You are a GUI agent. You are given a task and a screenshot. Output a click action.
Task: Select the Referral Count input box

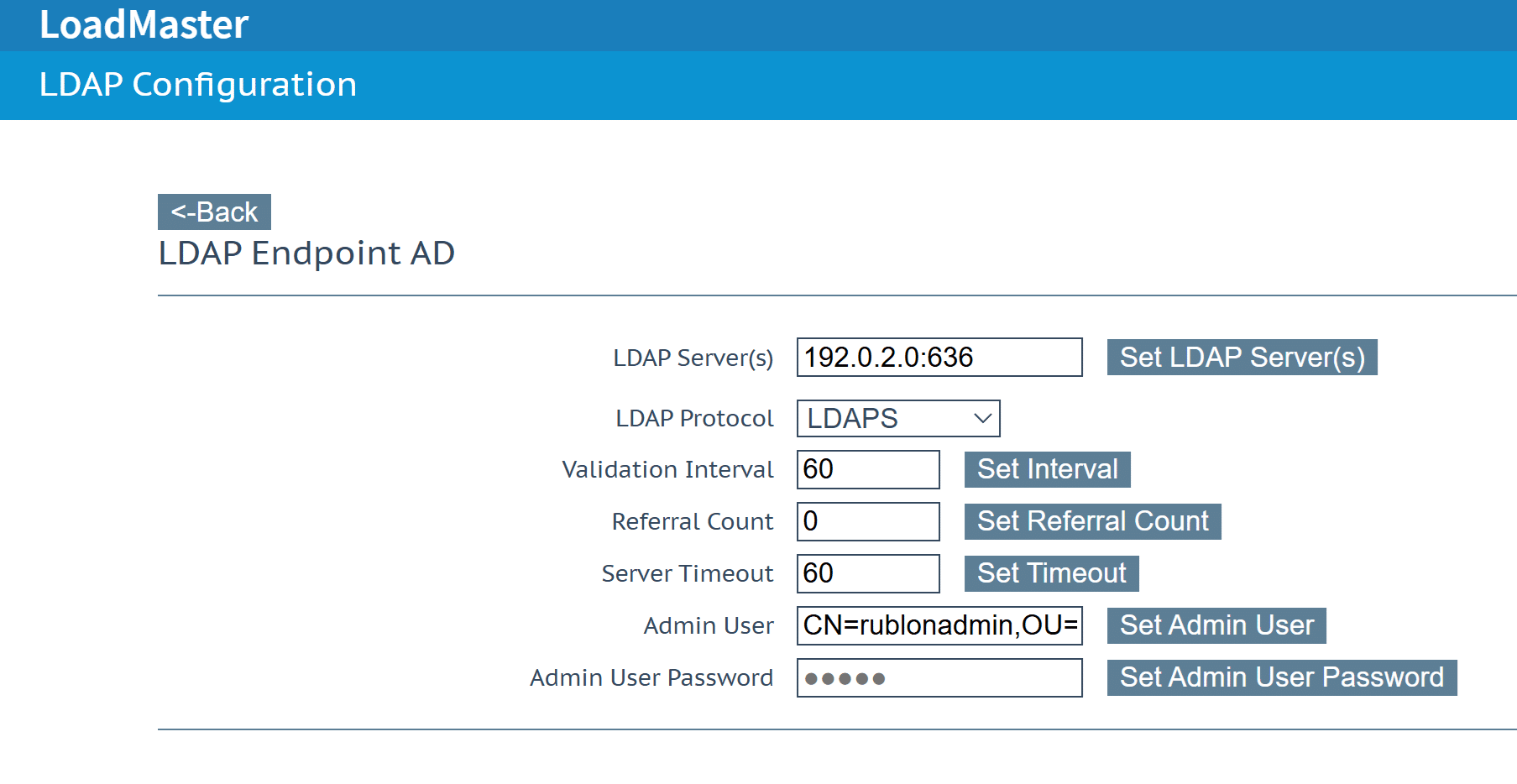click(867, 521)
